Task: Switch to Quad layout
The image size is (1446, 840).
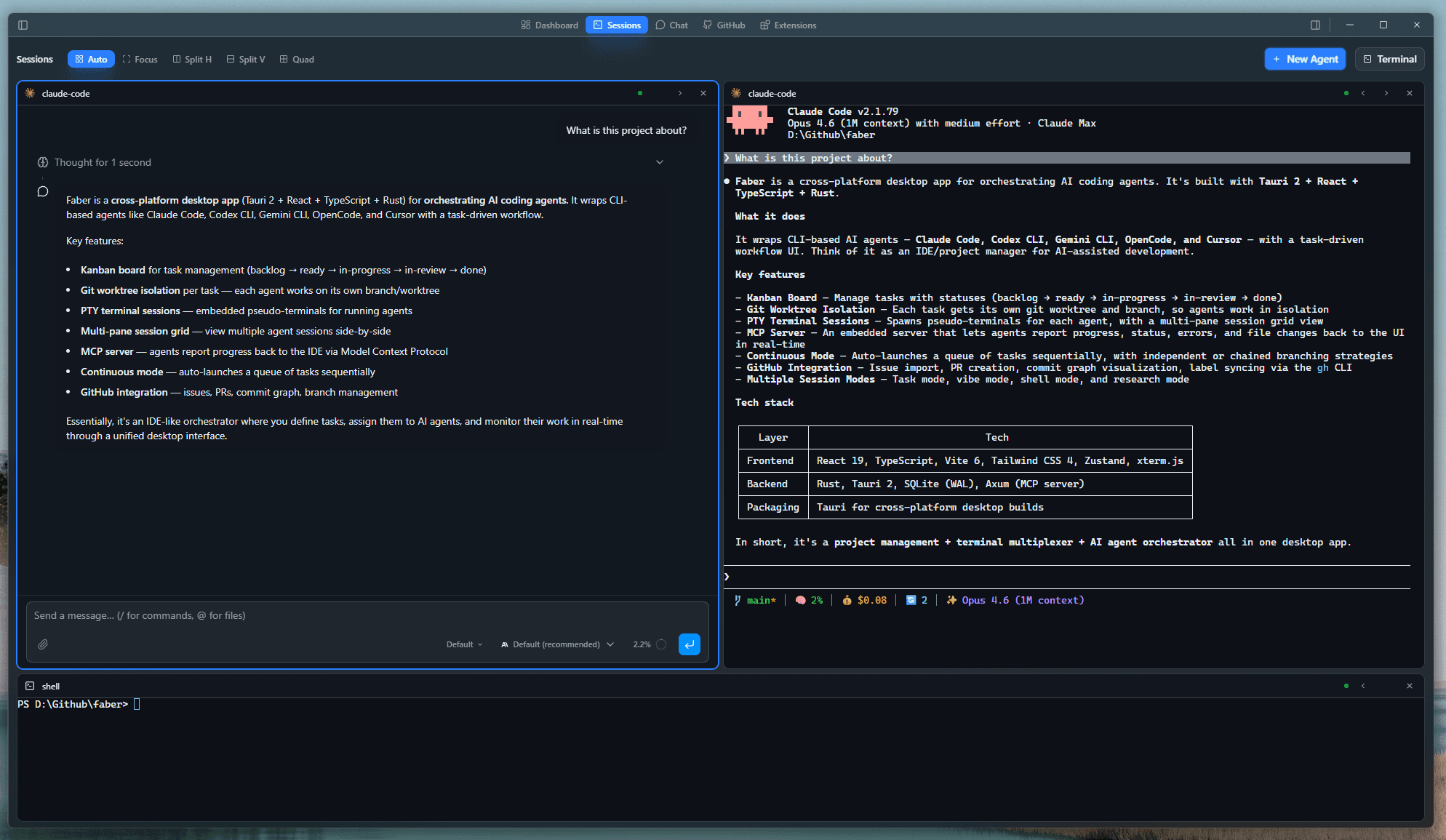Action: [x=297, y=59]
